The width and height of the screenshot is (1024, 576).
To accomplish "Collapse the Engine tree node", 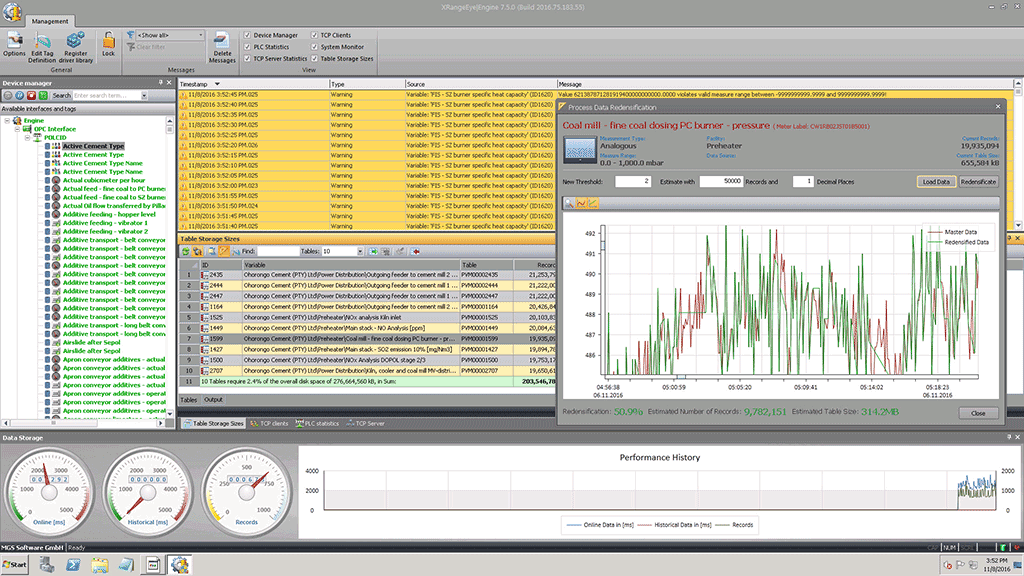I will (7, 121).
